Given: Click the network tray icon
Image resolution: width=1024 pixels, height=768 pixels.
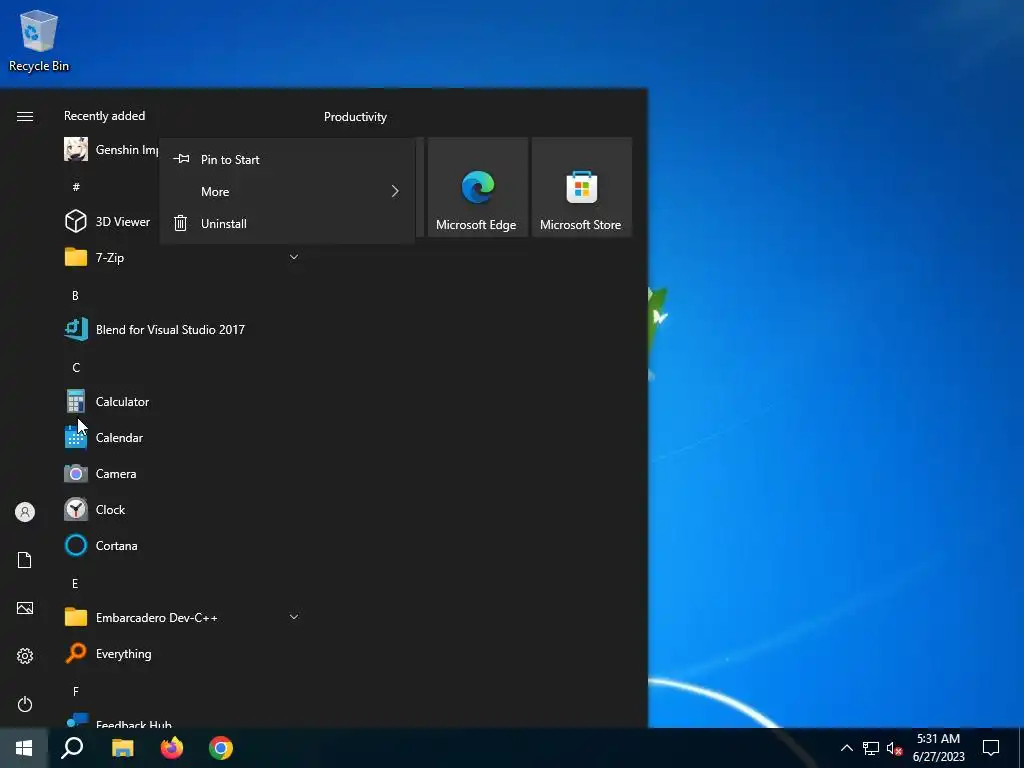Looking at the screenshot, I should point(871,748).
